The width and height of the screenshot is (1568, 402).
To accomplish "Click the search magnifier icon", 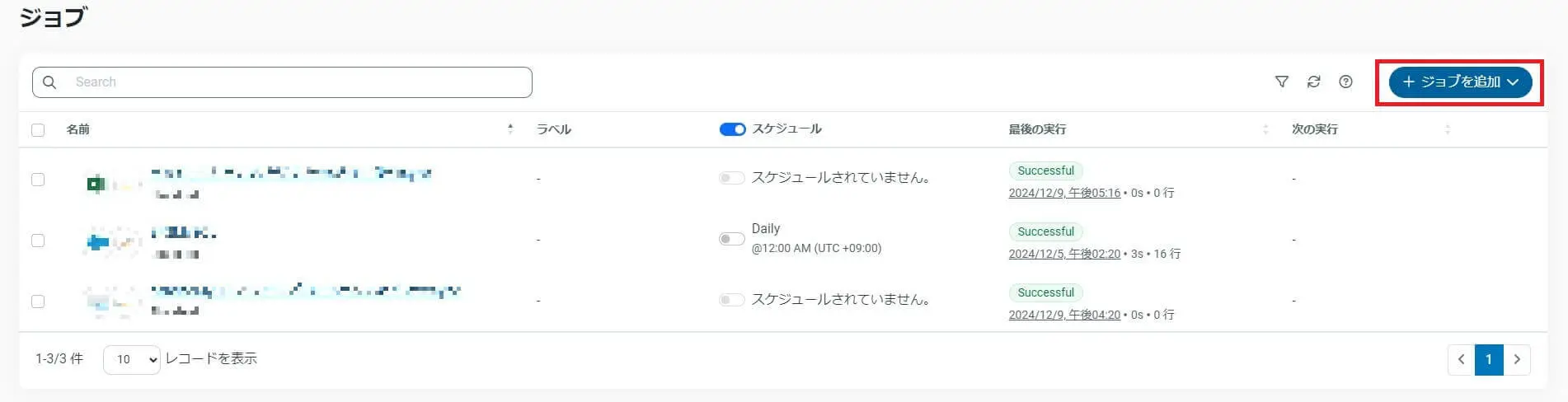I will pos(49,82).
